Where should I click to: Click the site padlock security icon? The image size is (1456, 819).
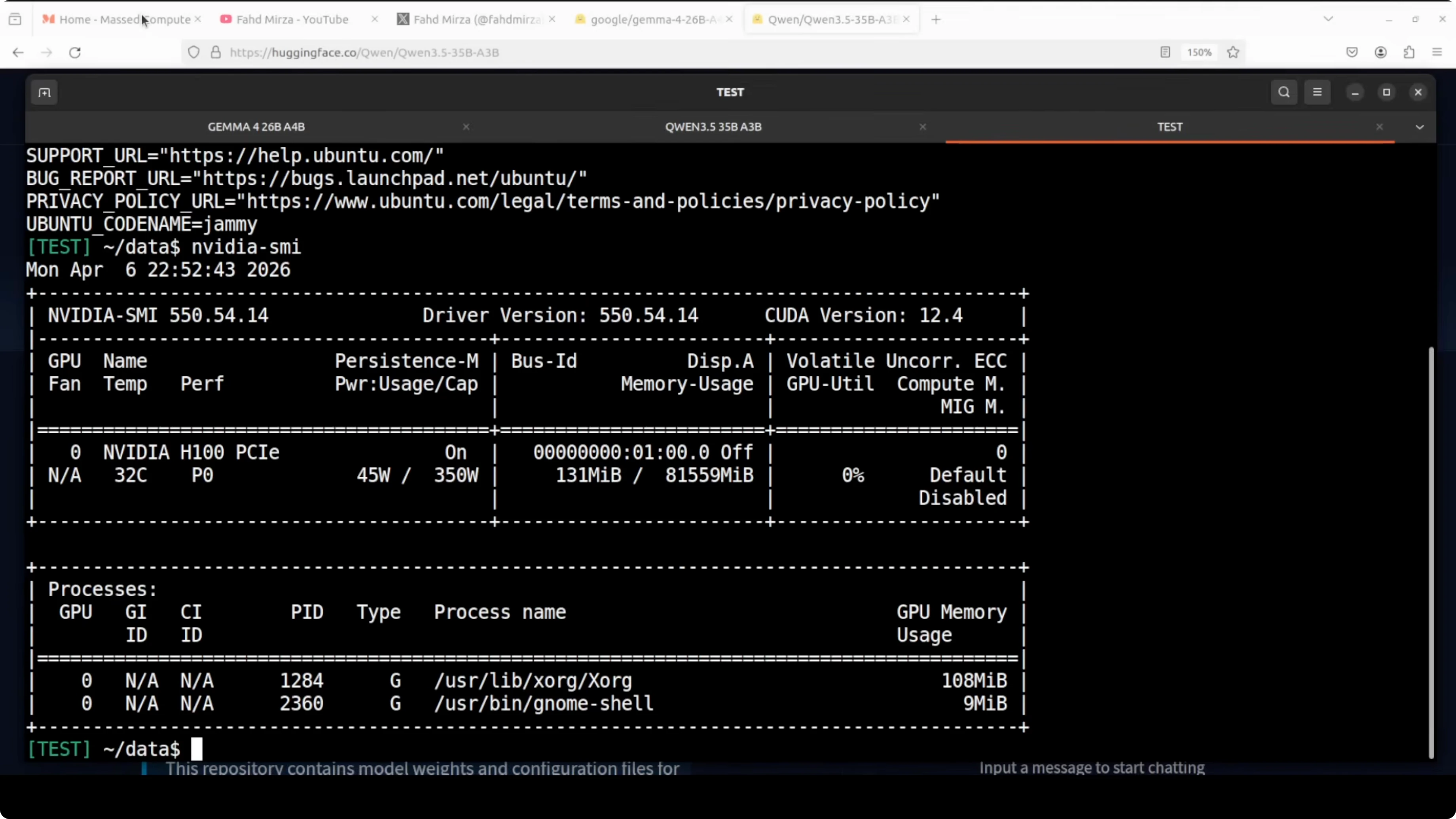point(215,53)
